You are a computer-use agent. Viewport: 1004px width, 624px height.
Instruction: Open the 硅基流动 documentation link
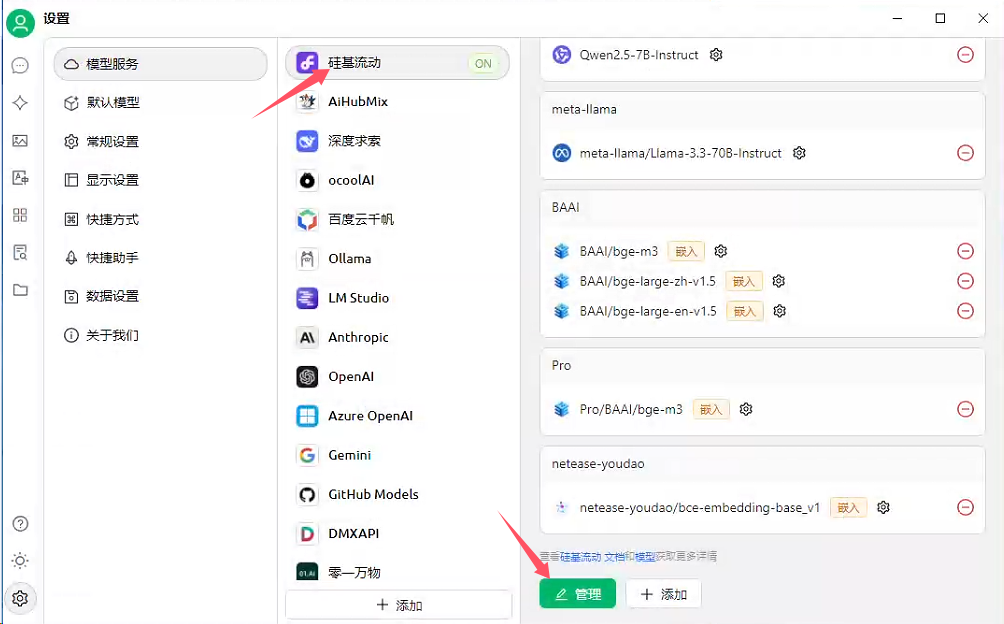coord(592,557)
